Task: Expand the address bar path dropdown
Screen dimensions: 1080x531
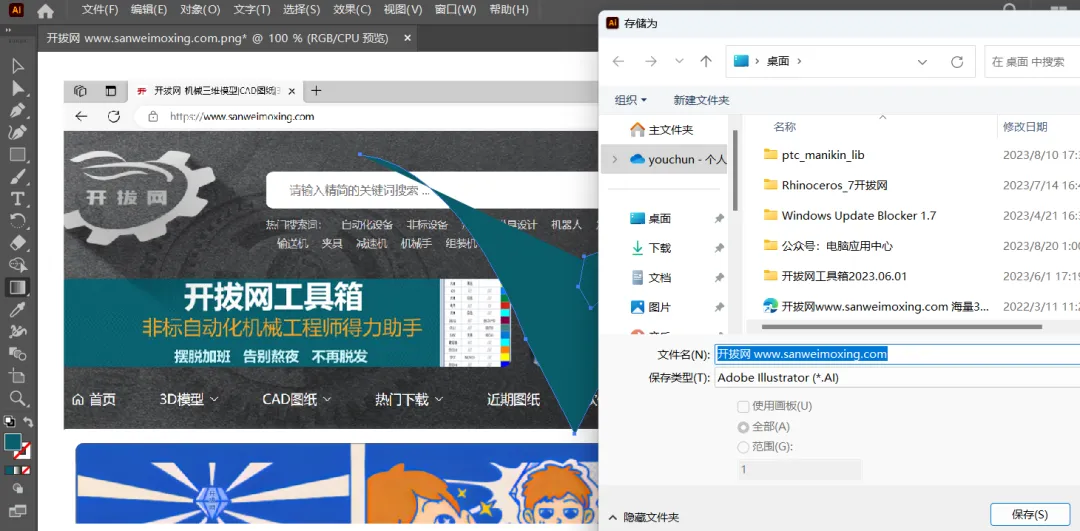Action: (922, 62)
